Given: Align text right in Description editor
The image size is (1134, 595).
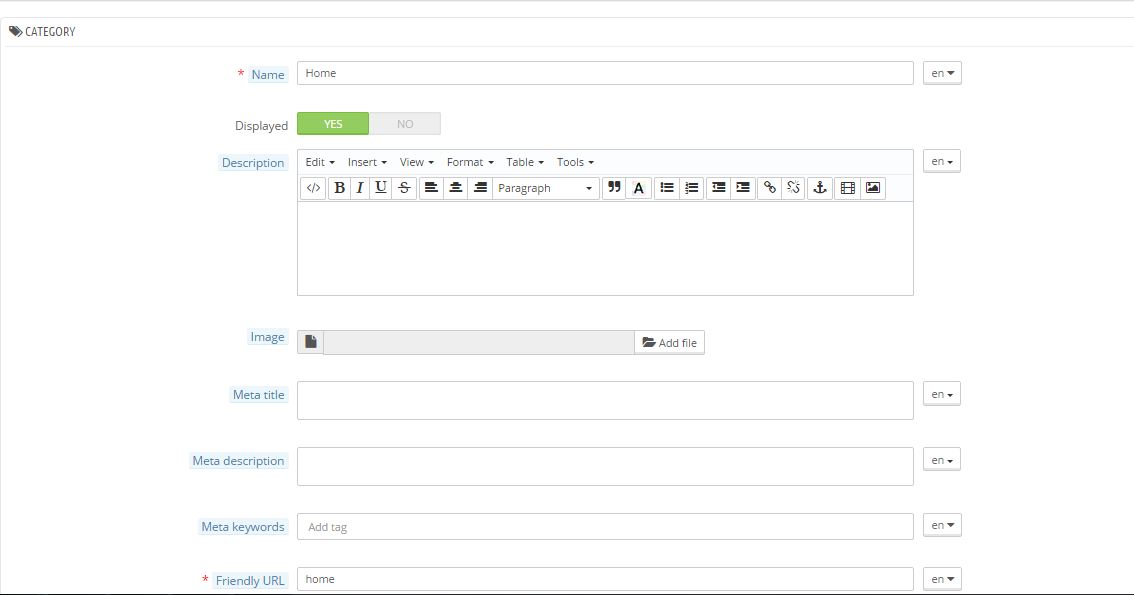Looking at the screenshot, I should click(x=480, y=188).
